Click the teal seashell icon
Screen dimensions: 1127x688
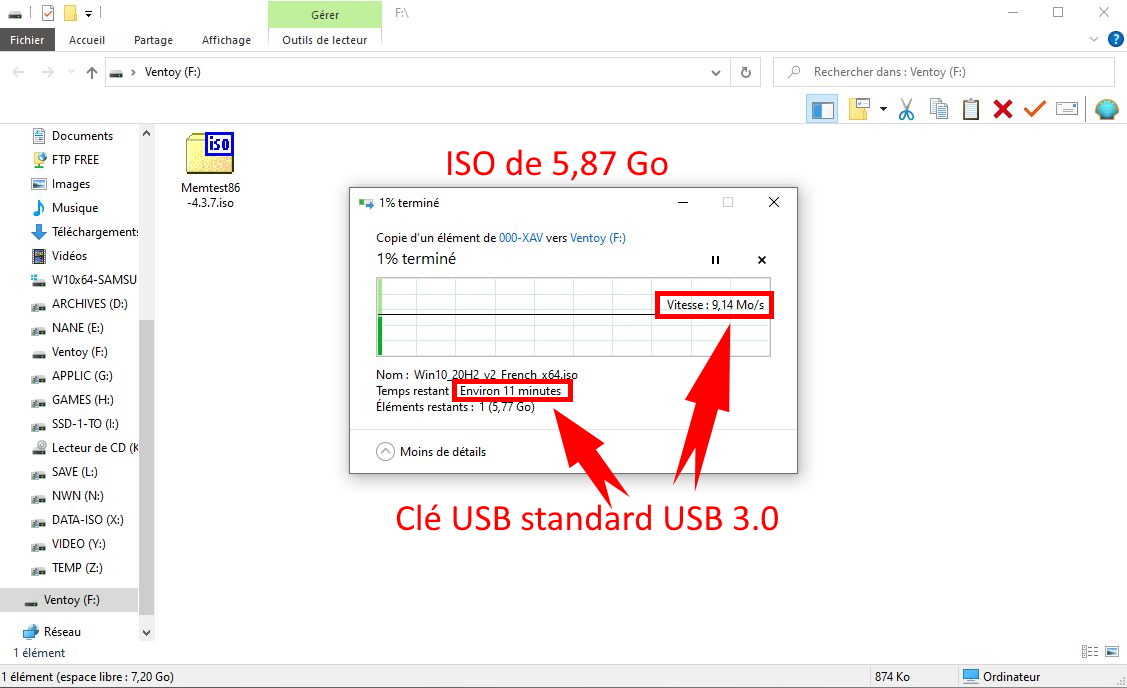click(x=1106, y=109)
